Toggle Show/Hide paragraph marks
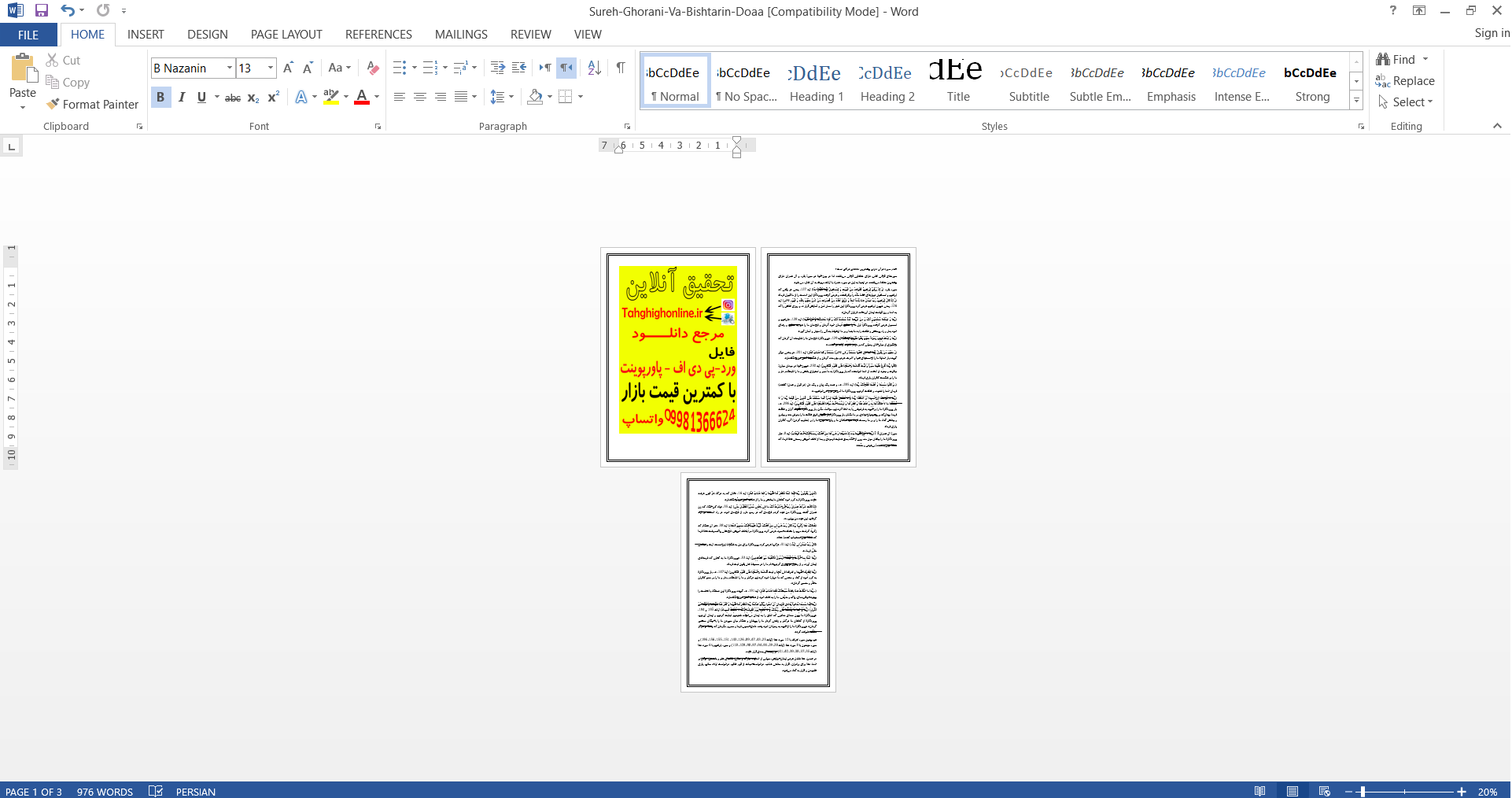1512x798 pixels. pos(621,68)
